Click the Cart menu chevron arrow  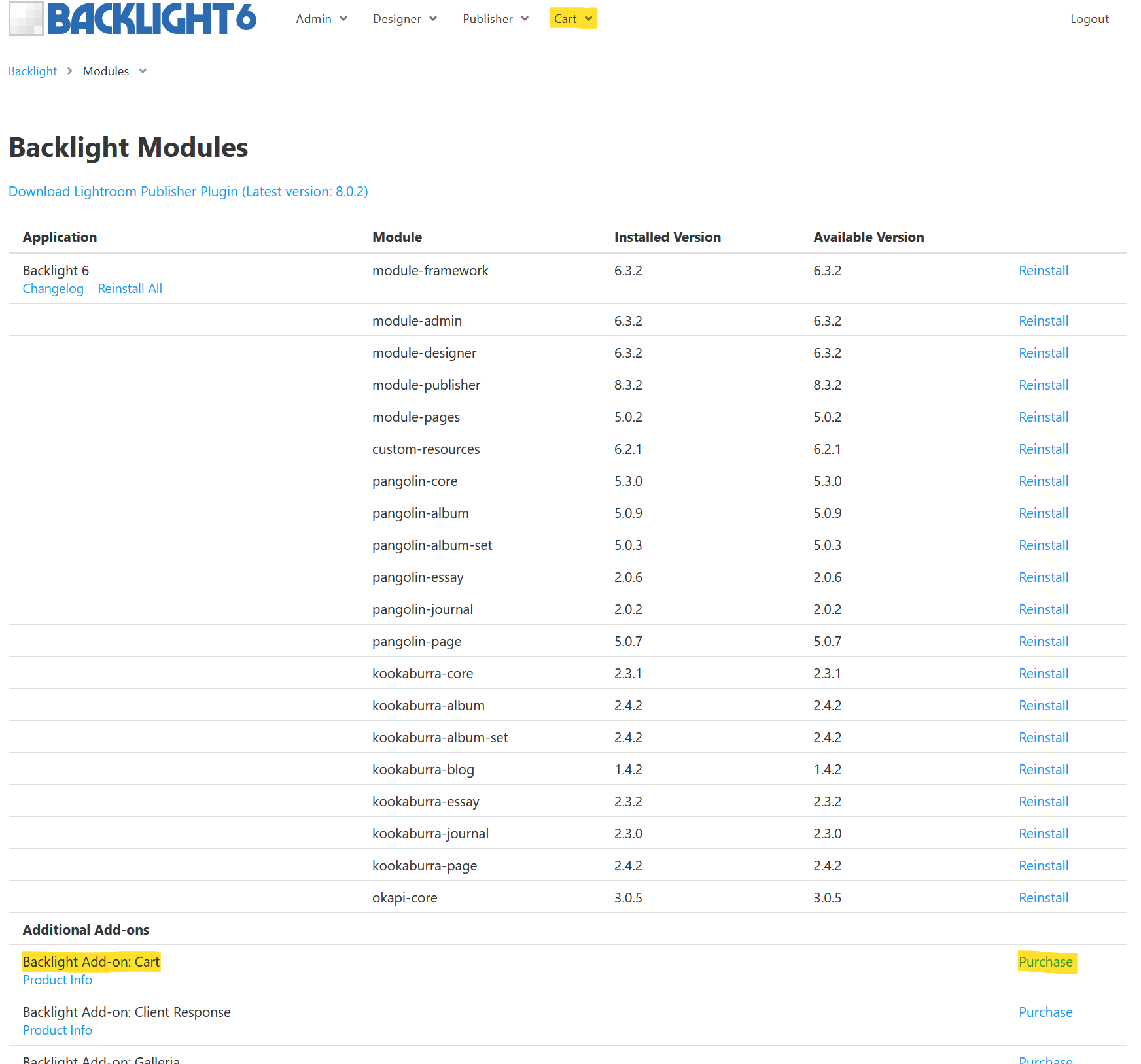pyautogui.click(x=589, y=19)
